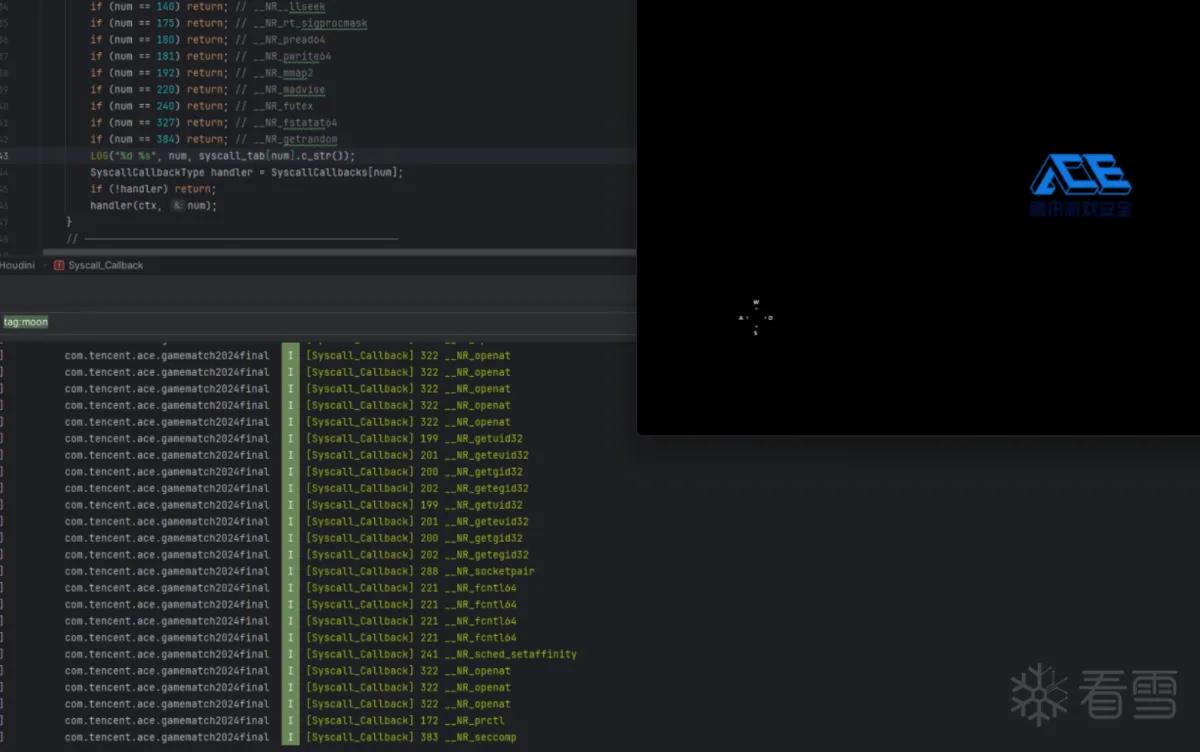
Task: Click the red Syscall_Callback function icon in breadcrumb
Action: pyautogui.click(x=59, y=265)
